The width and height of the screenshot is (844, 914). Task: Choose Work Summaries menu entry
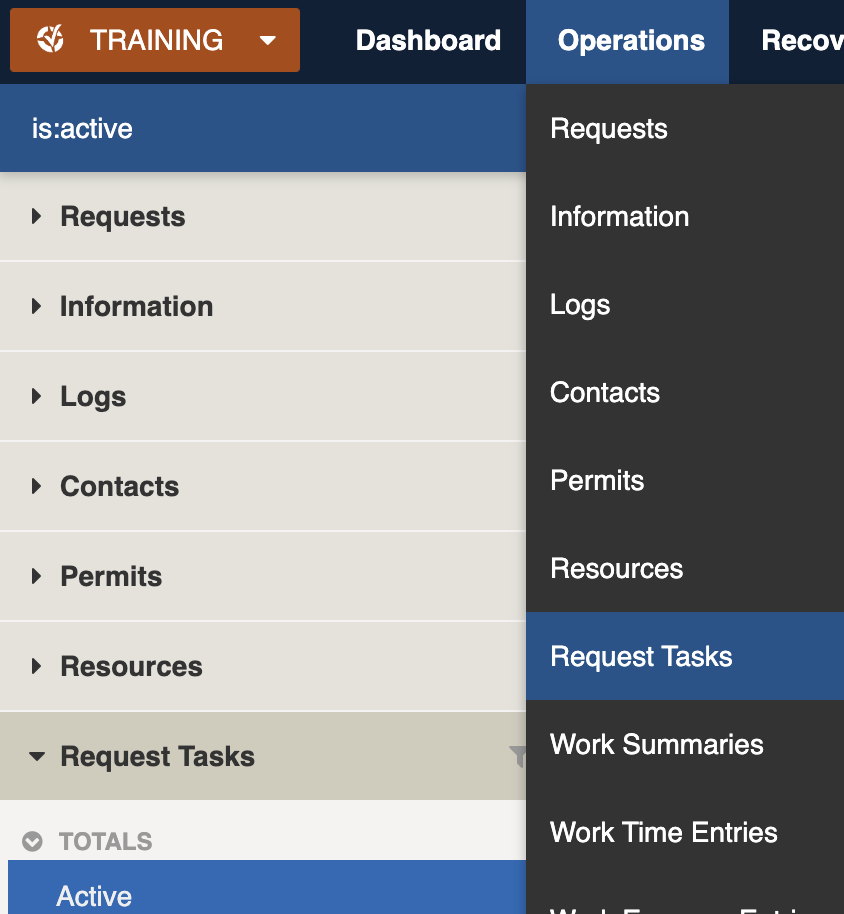[656, 745]
